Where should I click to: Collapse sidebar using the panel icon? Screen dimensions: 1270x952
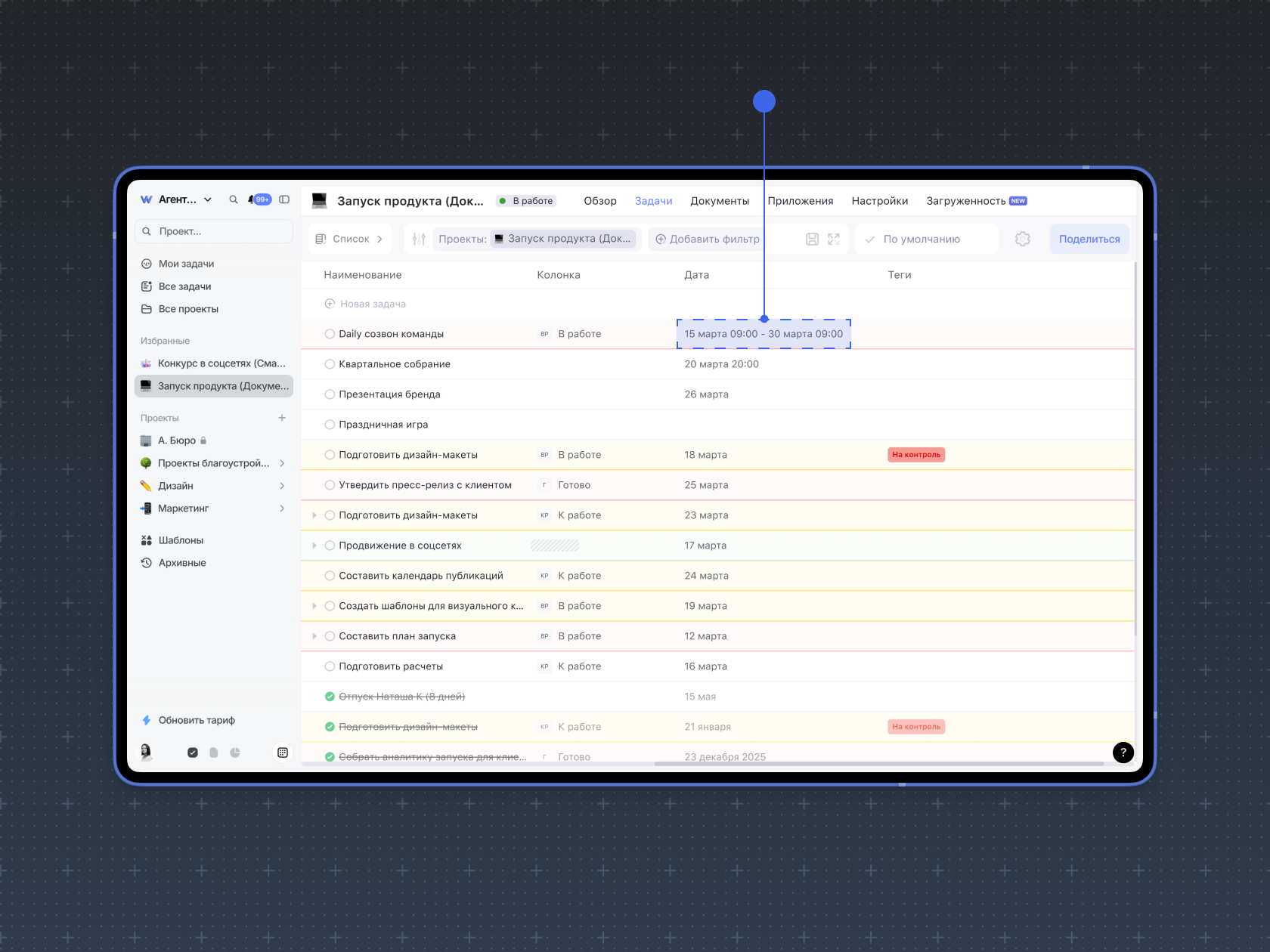[x=284, y=199]
